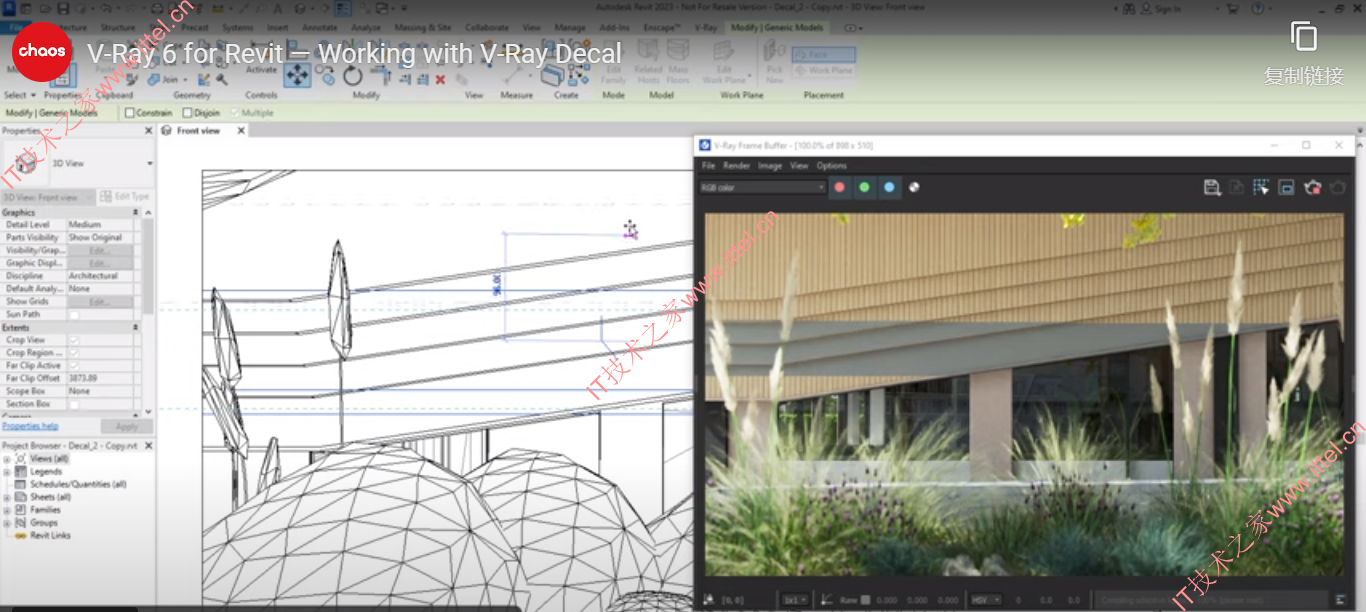This screenshot has height=612, width=1366.
Task: Toggle the green channel button
Action: [864, 187]
